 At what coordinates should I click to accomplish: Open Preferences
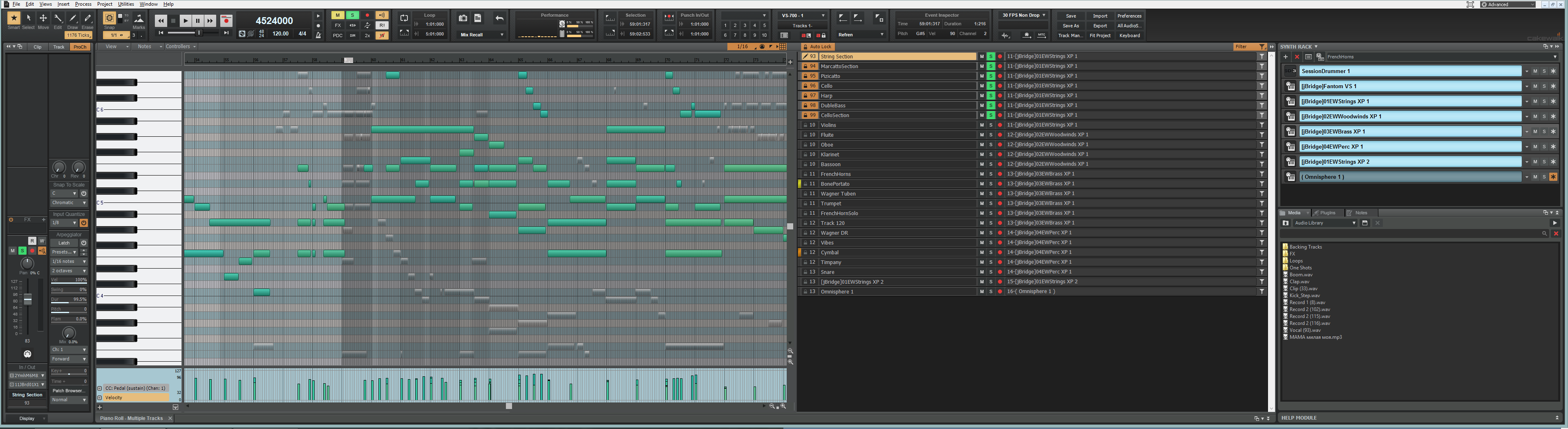(x=1129, y=16)
